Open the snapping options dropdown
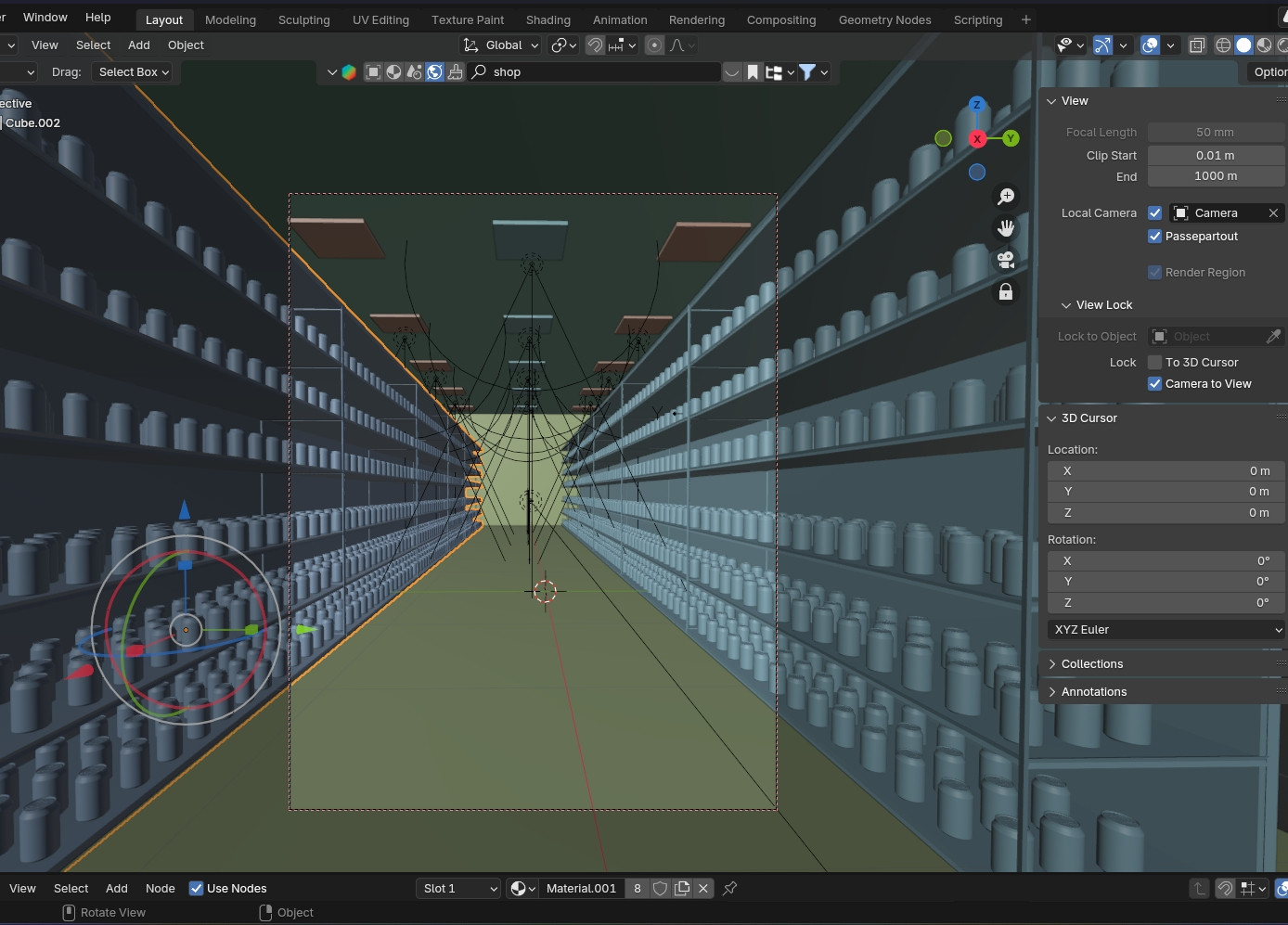The image size is (1288, 925). [x=623, y=45]
